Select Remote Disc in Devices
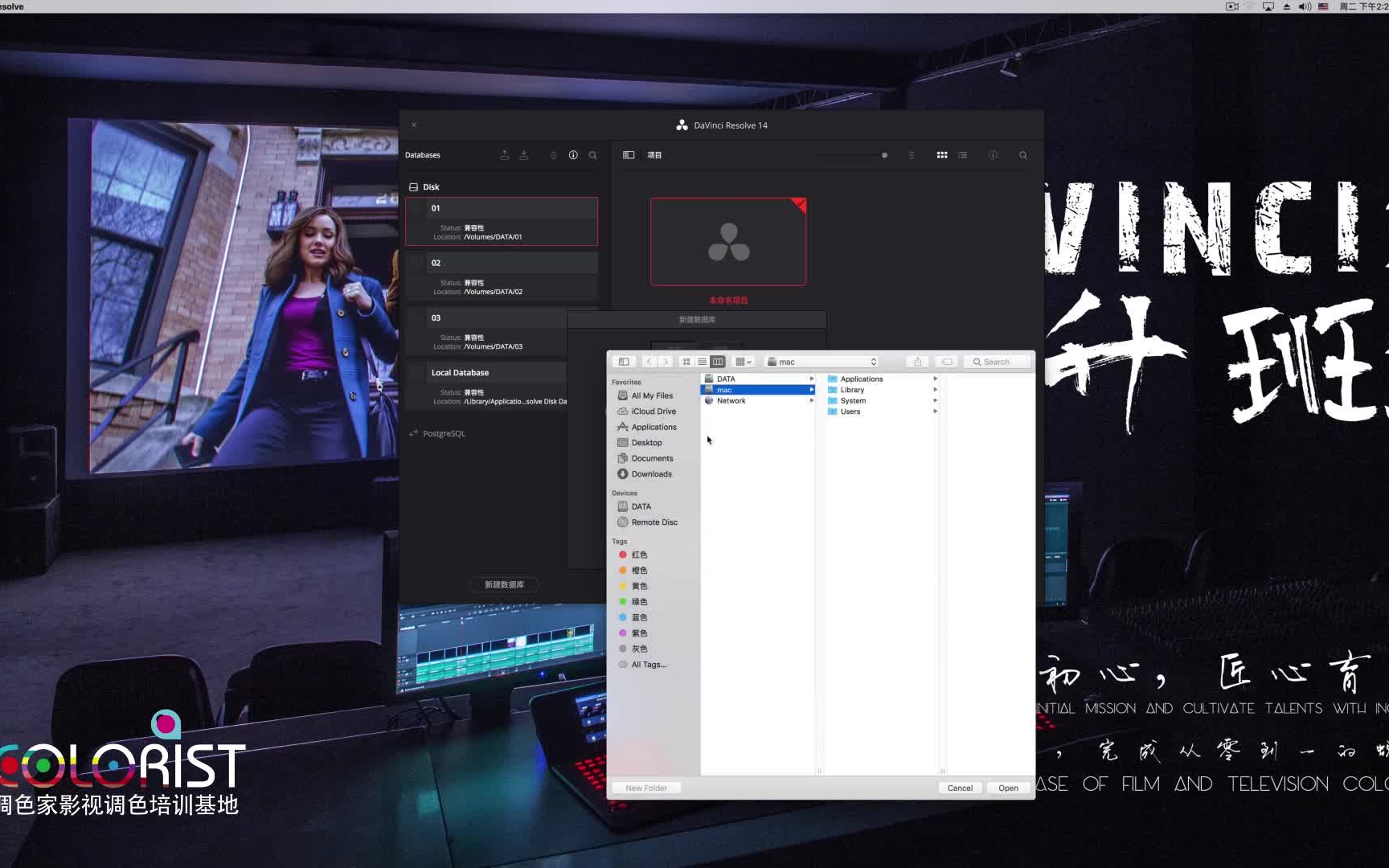 (x=647, y=522)
